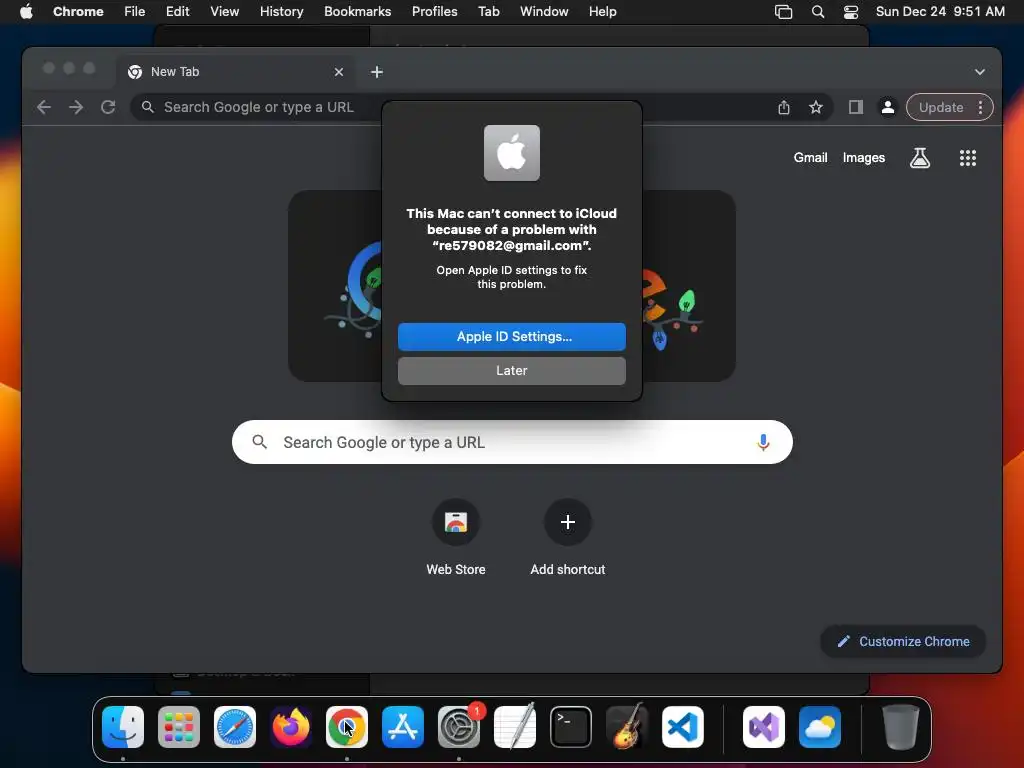Open Terminal from the Dock
Image resolution: width=1024 pixels, height=768 pixels.
coord(571,727)
